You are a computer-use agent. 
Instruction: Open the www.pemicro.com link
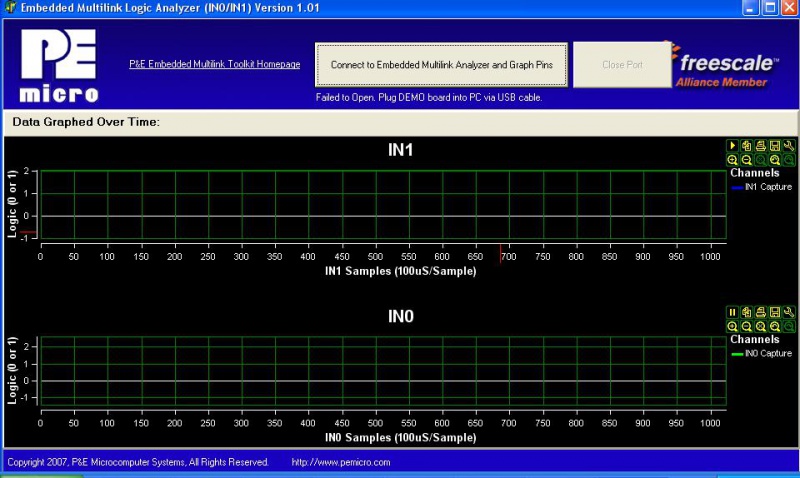pyautogui.click(x=340, y=463)
